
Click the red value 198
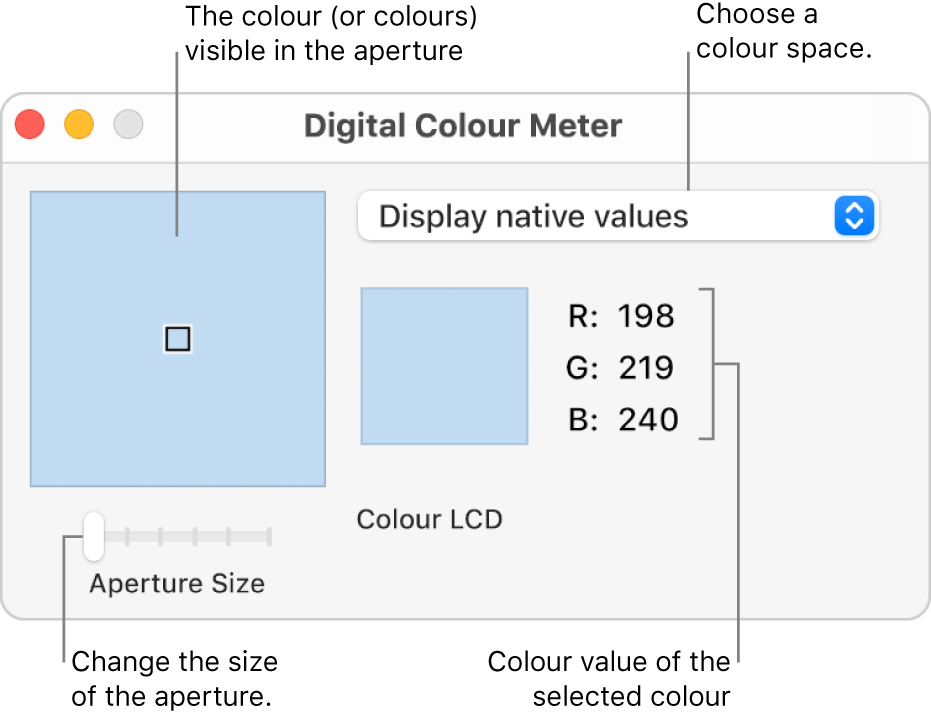646,317
